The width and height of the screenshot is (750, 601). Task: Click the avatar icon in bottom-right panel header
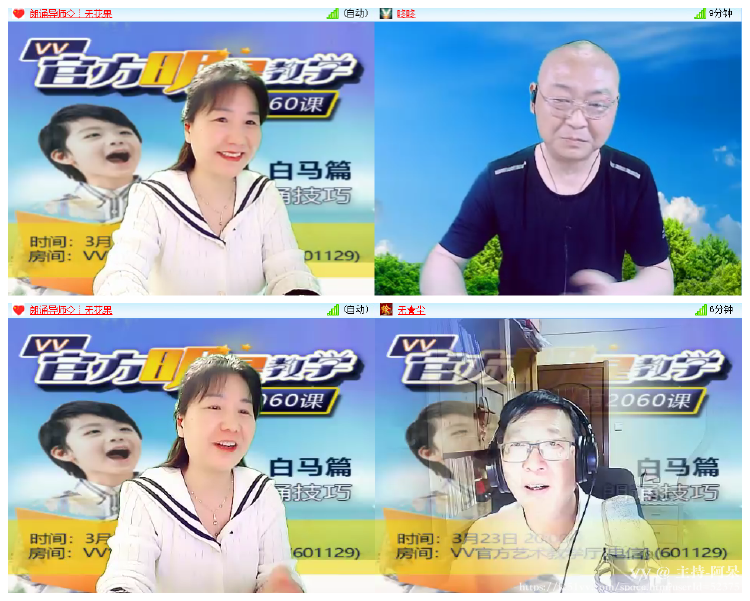tap(386, 310)
